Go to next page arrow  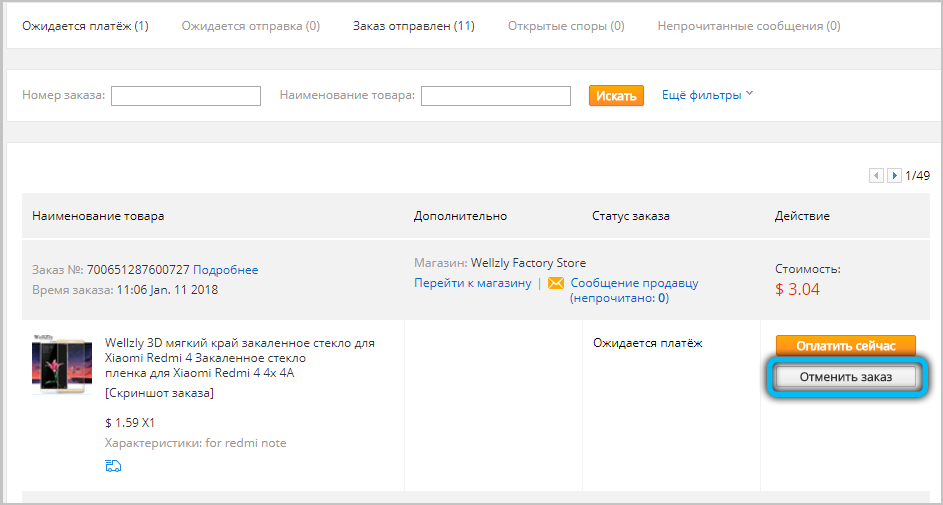(x=894, y=175)
